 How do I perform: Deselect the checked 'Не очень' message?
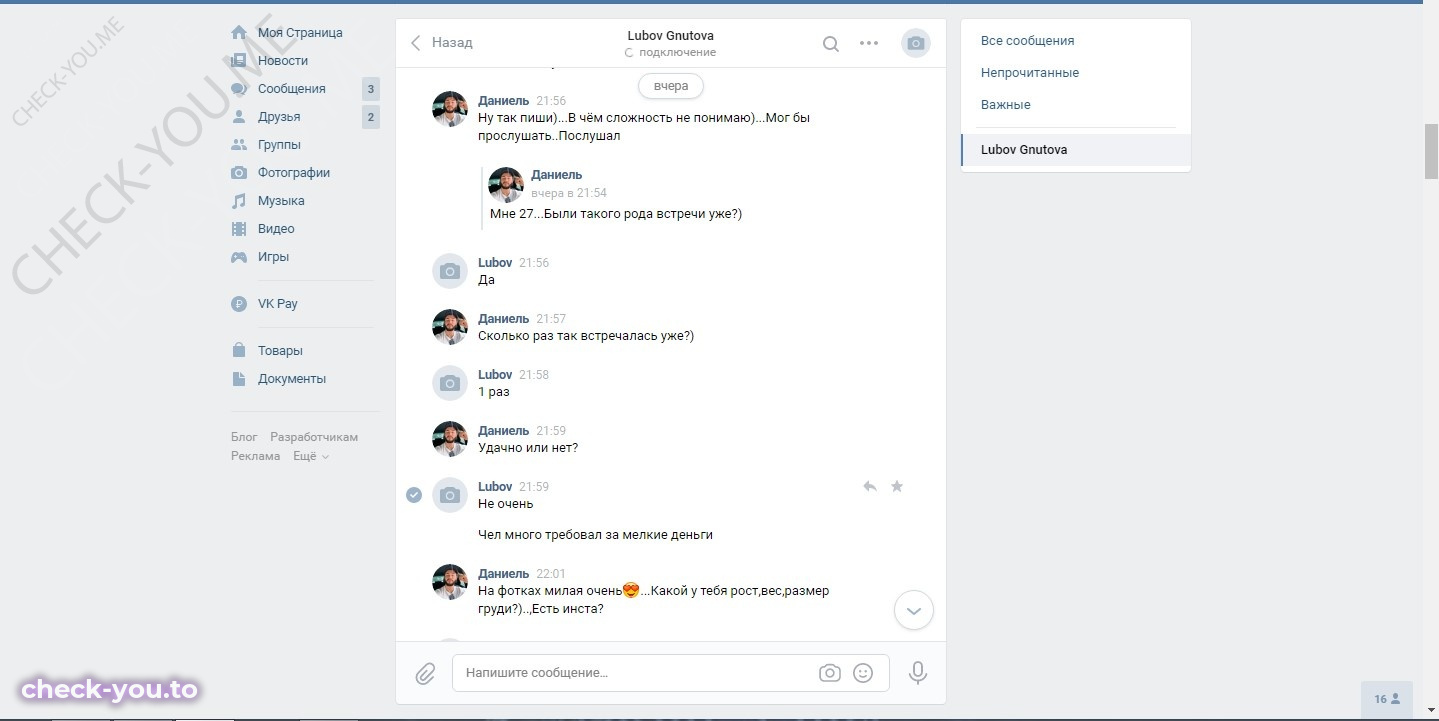click(414, 495)
